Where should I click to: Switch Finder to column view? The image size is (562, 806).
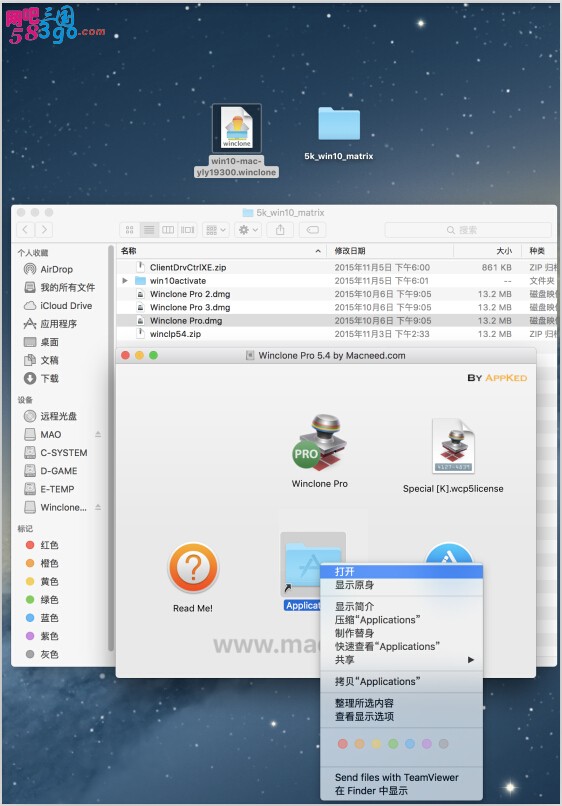[x=168, y=230]
